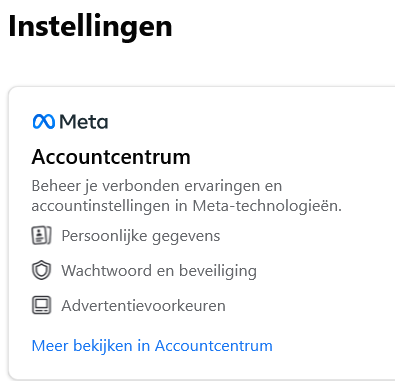Click the word beveiliging in the security entry
The width and height of the screenshot is (395, 381).
218,271
